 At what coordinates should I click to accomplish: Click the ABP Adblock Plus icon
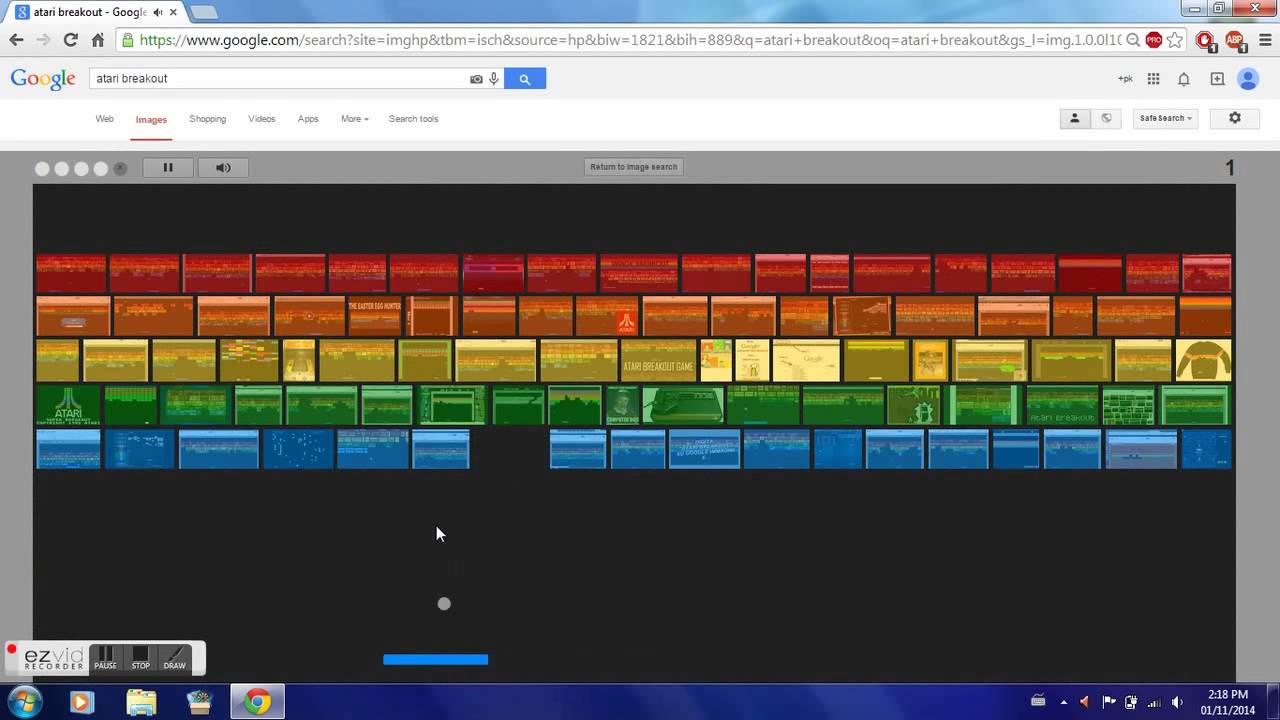pyautogui.click(x=1234, y=40)
